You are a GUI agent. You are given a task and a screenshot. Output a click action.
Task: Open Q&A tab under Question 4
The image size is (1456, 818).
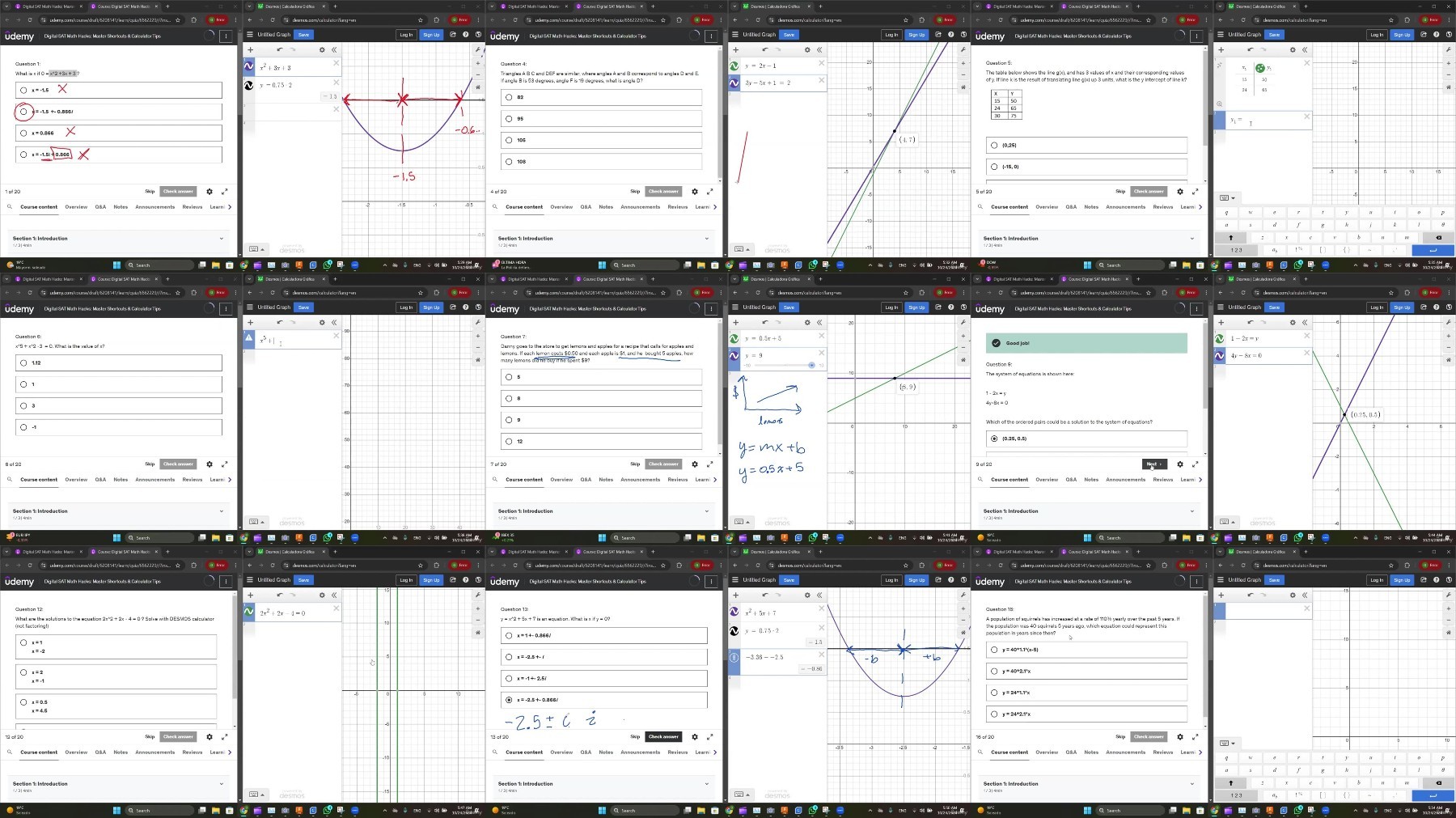tap(586, 207)
